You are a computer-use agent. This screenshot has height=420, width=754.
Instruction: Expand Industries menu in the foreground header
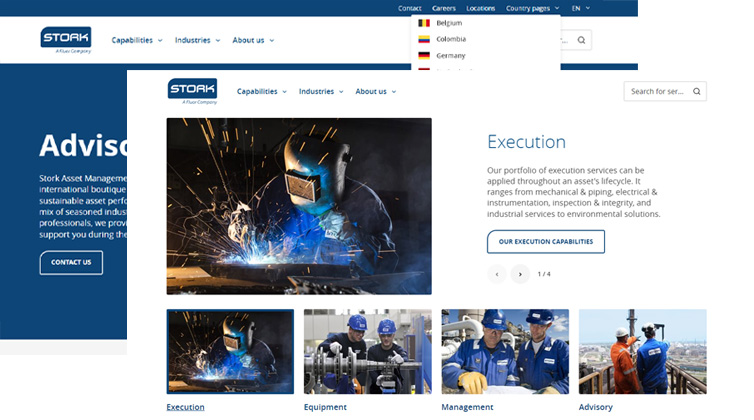pyautogui.click(x=321, y=91)
